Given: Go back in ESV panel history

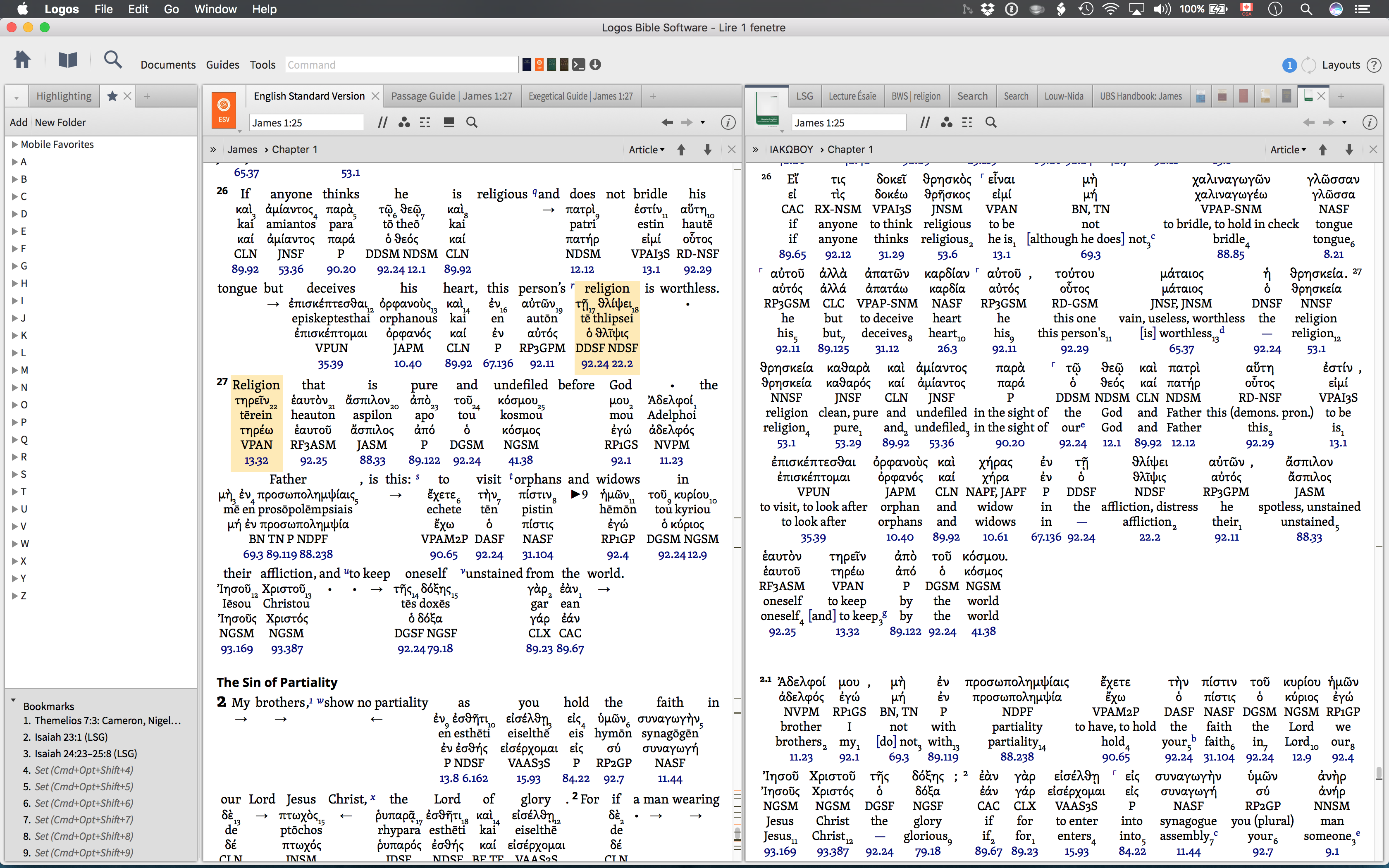Looking at the screenshot, I should click(667, 122).
